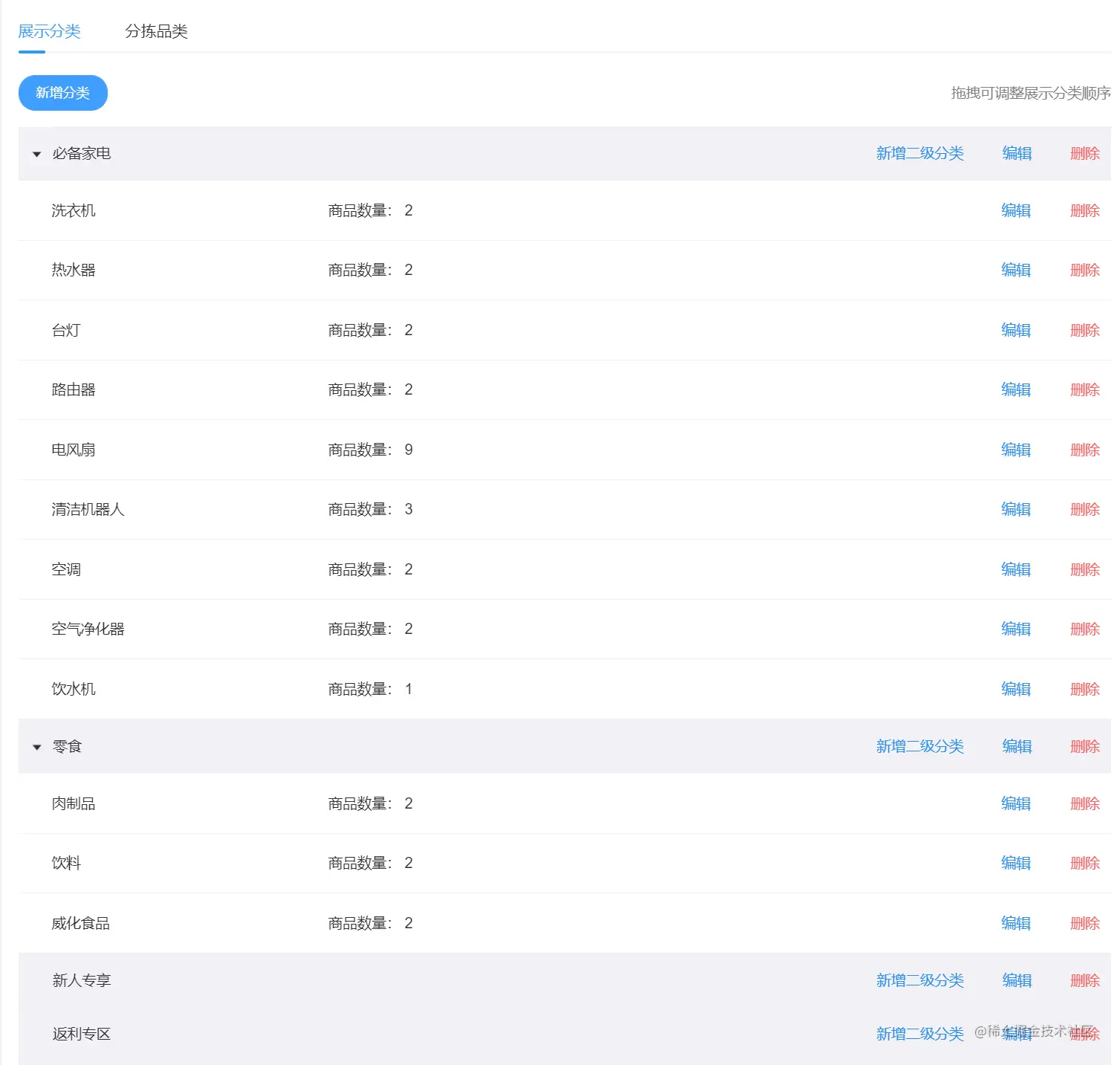
Task: Collapse the 必备家电 category arrow
Action: click(x=36, y=154)
